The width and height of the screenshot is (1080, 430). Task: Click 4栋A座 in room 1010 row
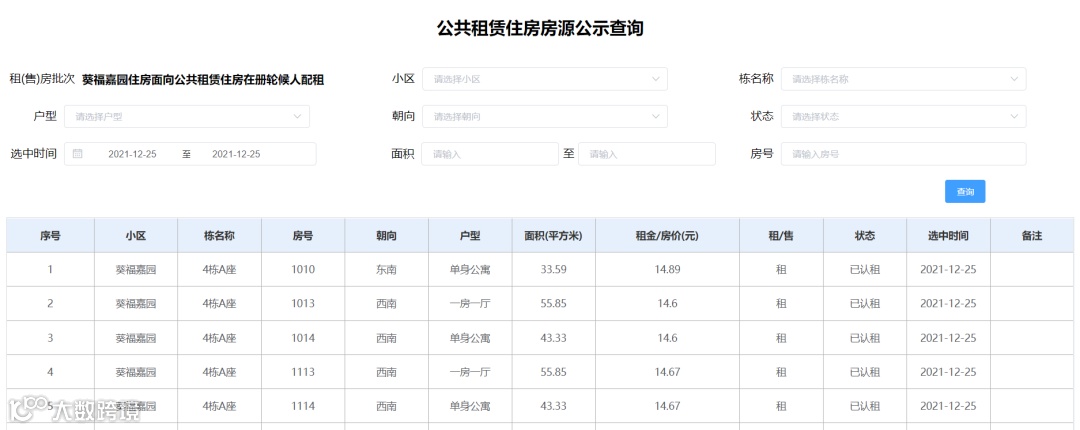(219, 269)
